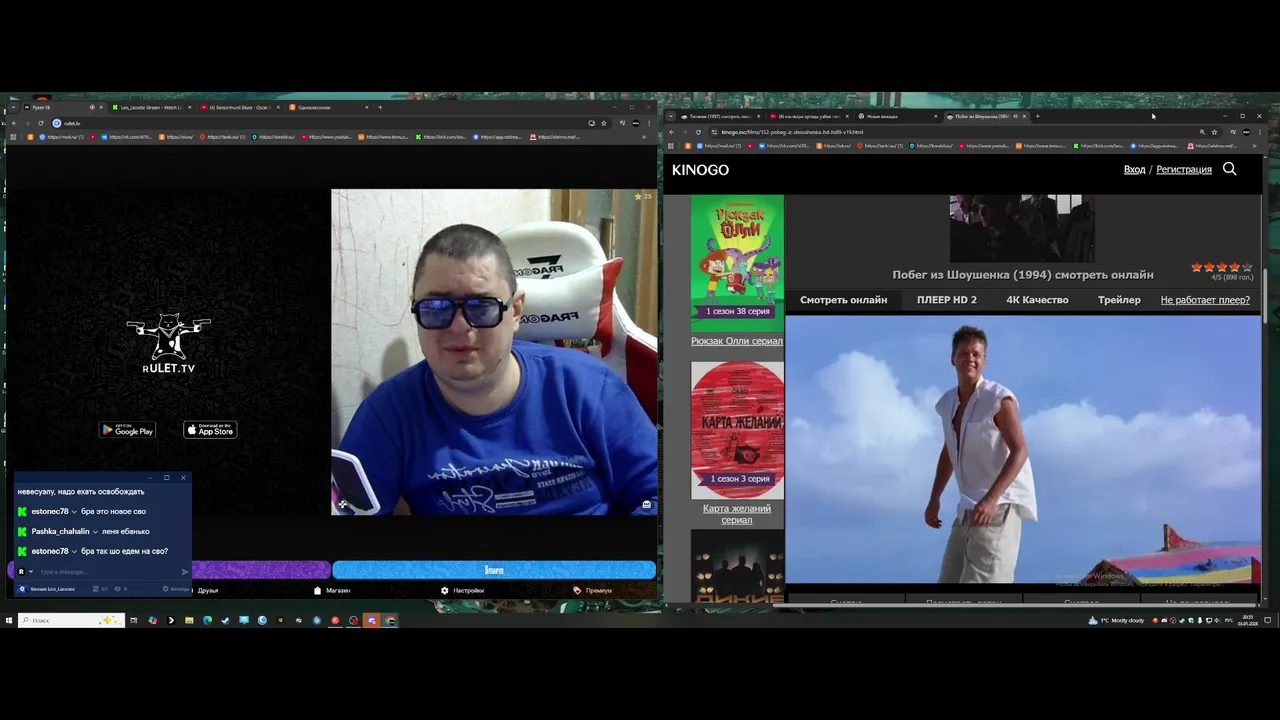Click the Не работает плеер? link
The image size is (1280, 720).
[1205, 300]
